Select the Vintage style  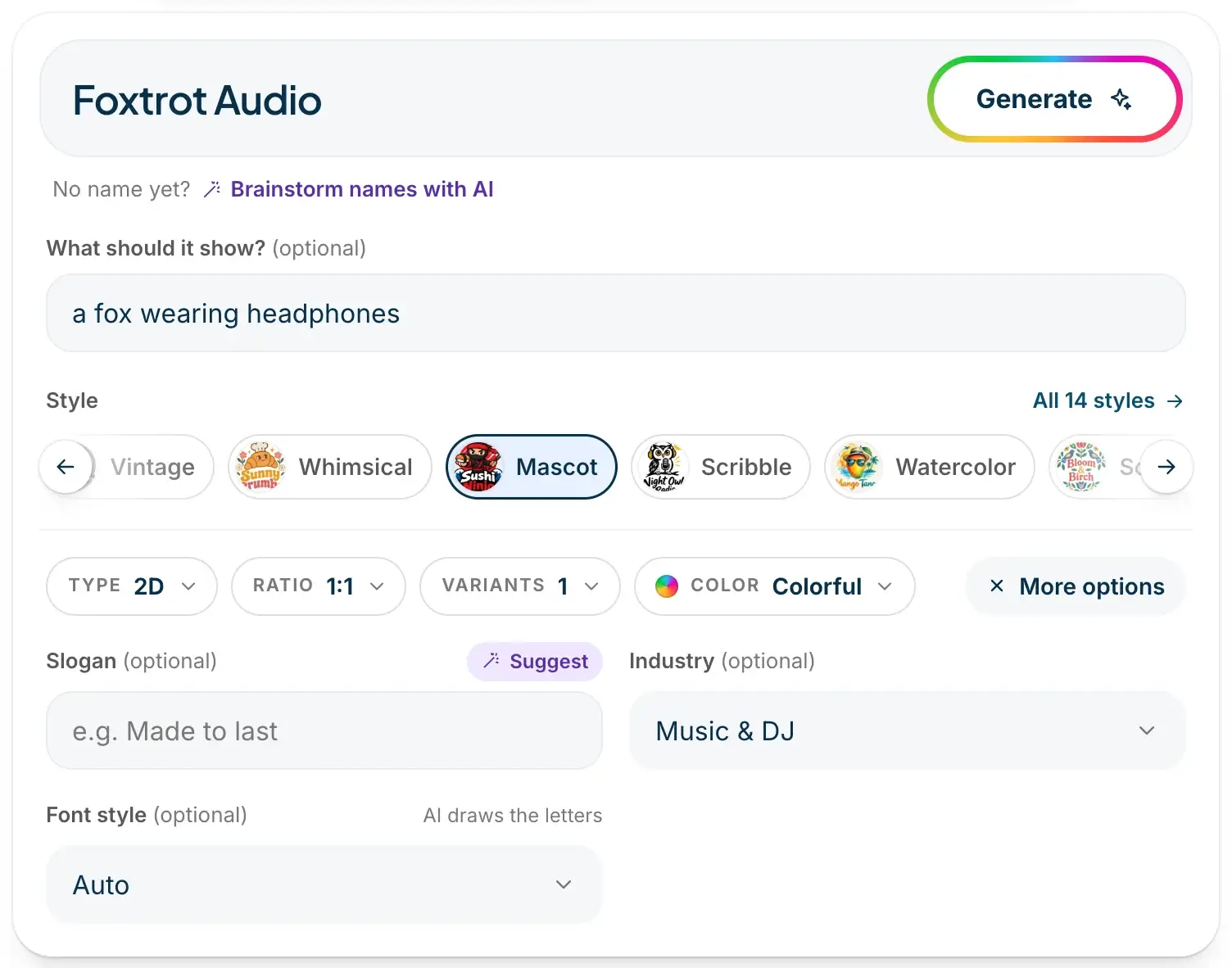[x=152, y=467]
